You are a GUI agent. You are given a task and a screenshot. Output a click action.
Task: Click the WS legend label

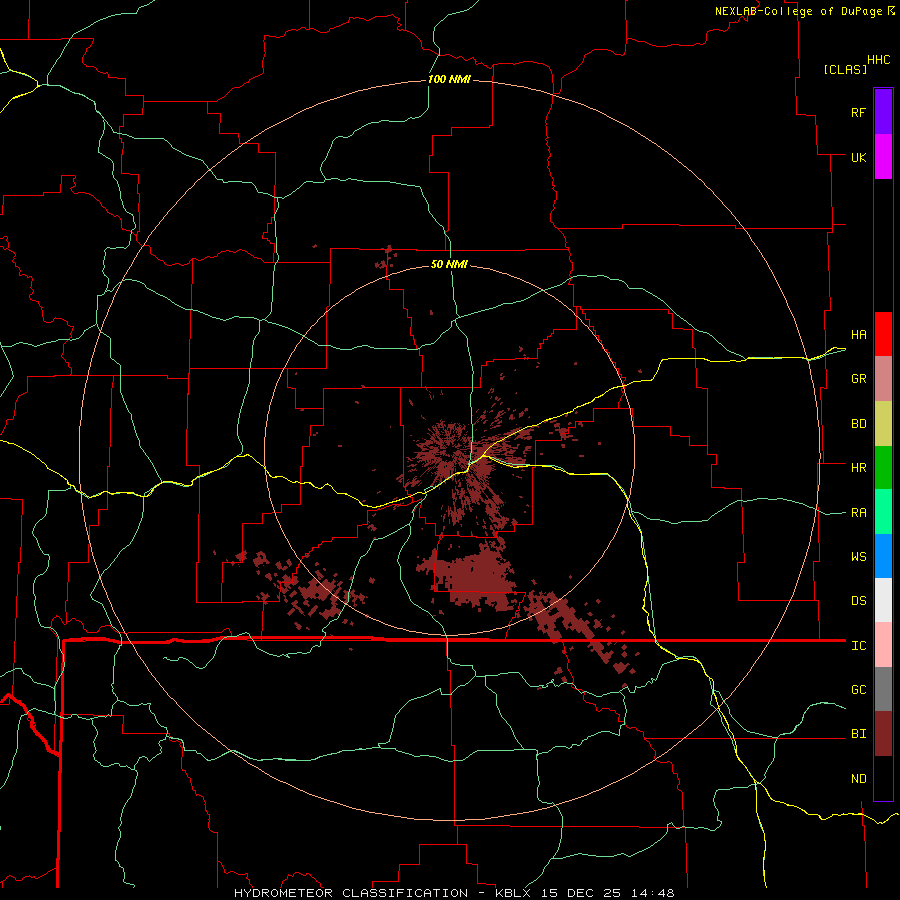point(858,557)
